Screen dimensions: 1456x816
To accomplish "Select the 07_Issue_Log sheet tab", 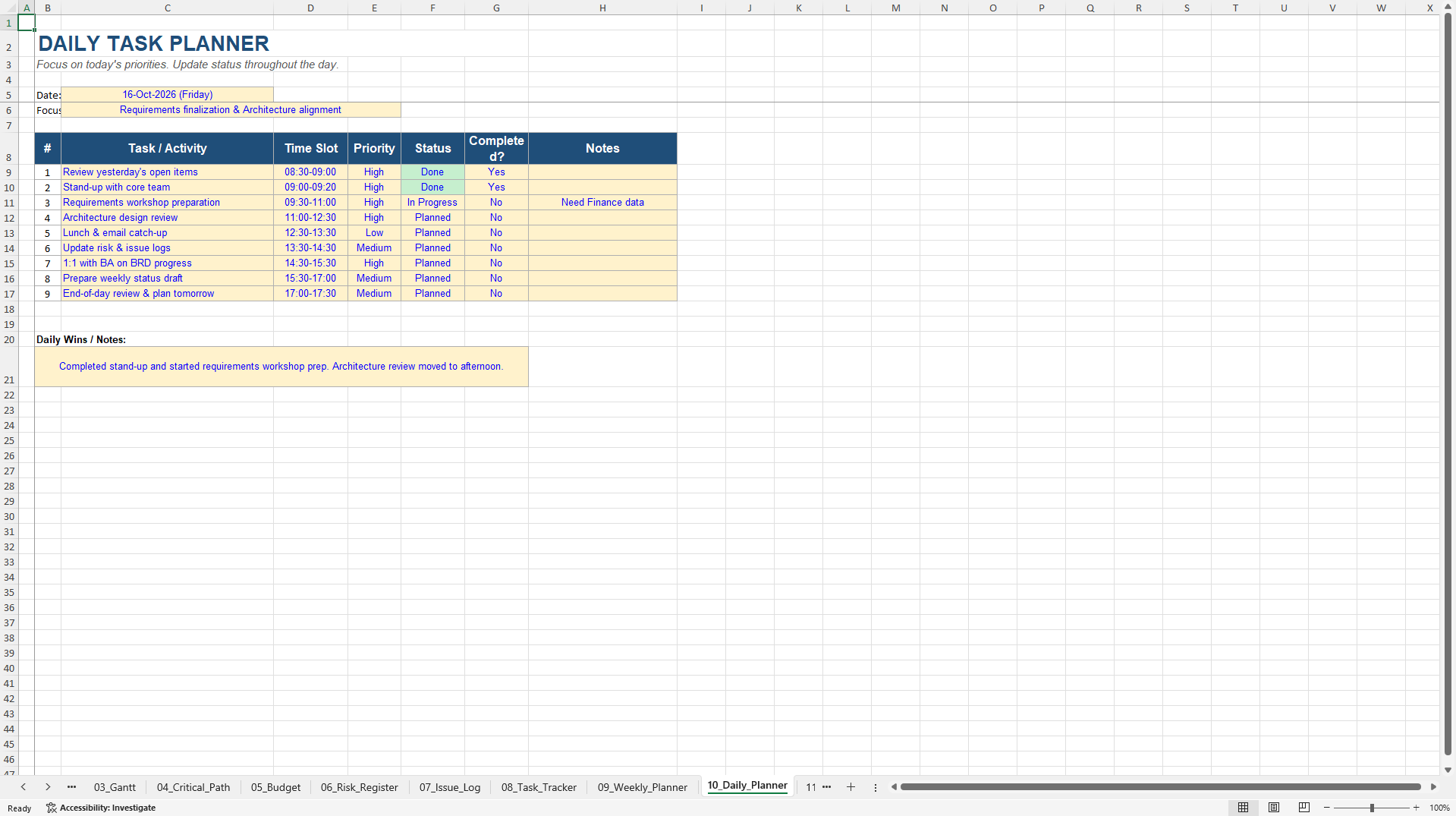I will click(450, 787).
